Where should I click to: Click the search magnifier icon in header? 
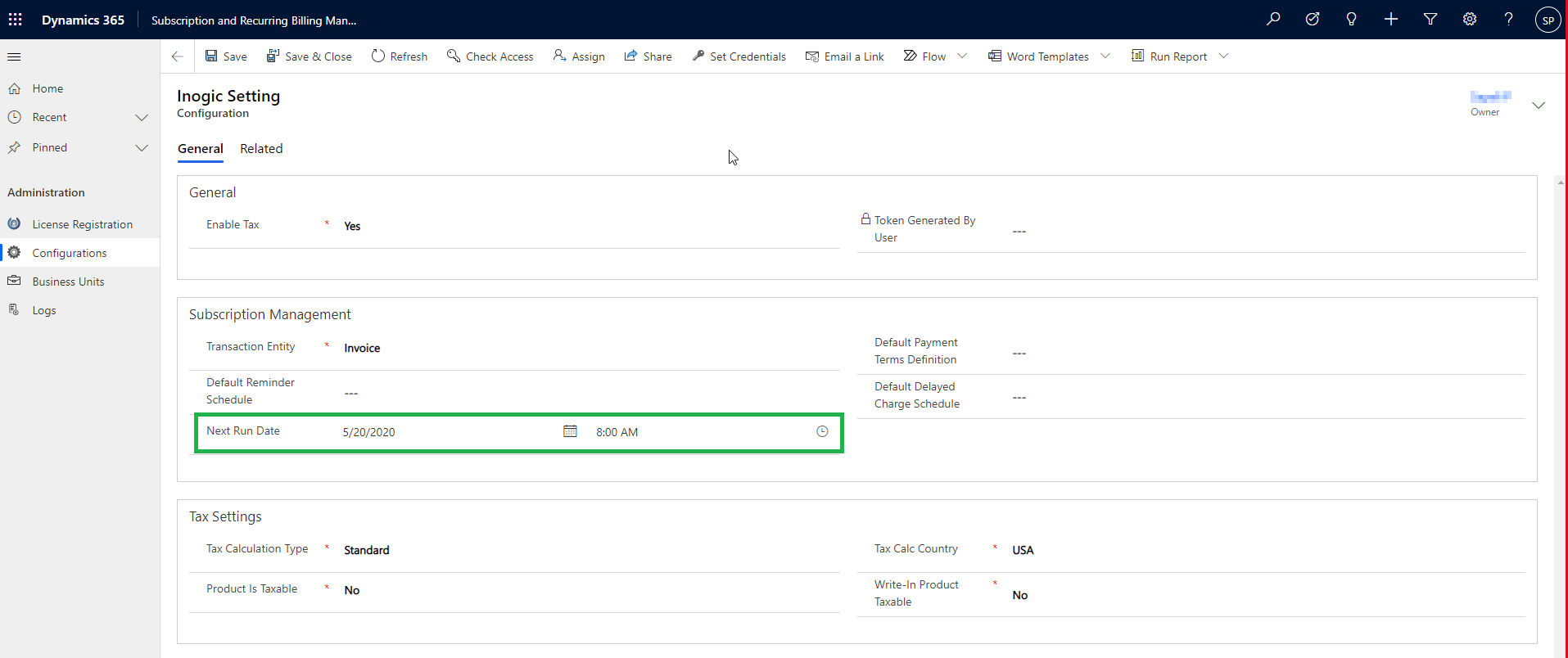(1273, 19)
